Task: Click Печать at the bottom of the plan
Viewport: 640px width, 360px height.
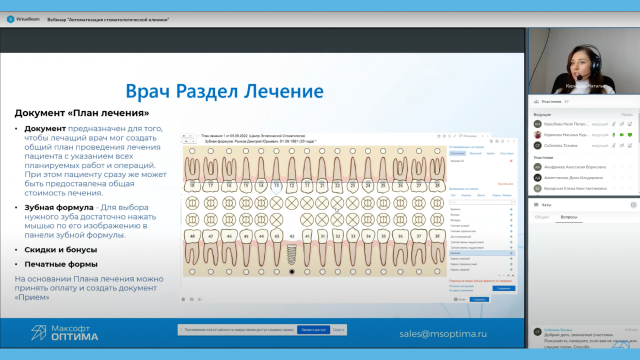Action: point(460,299)
